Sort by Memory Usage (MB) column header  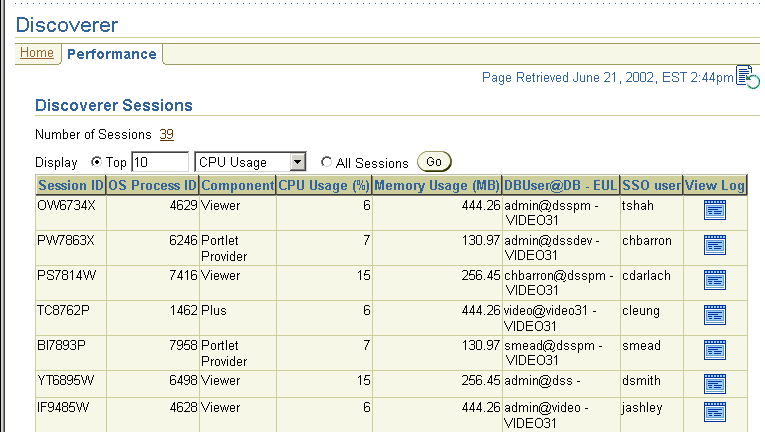pyautogui.click(x=437, y=185)
